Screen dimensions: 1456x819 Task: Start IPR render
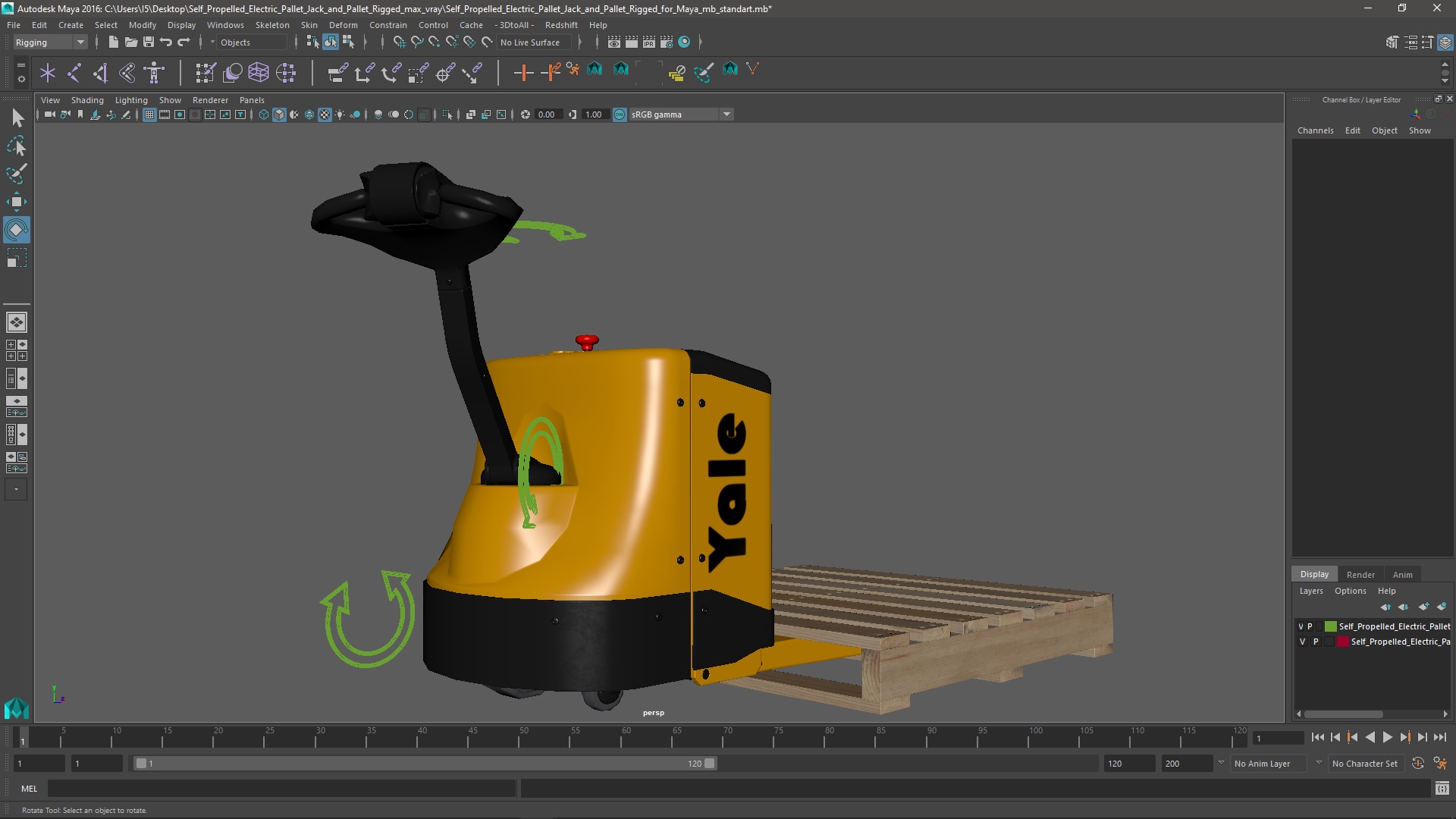pos(649,42)
